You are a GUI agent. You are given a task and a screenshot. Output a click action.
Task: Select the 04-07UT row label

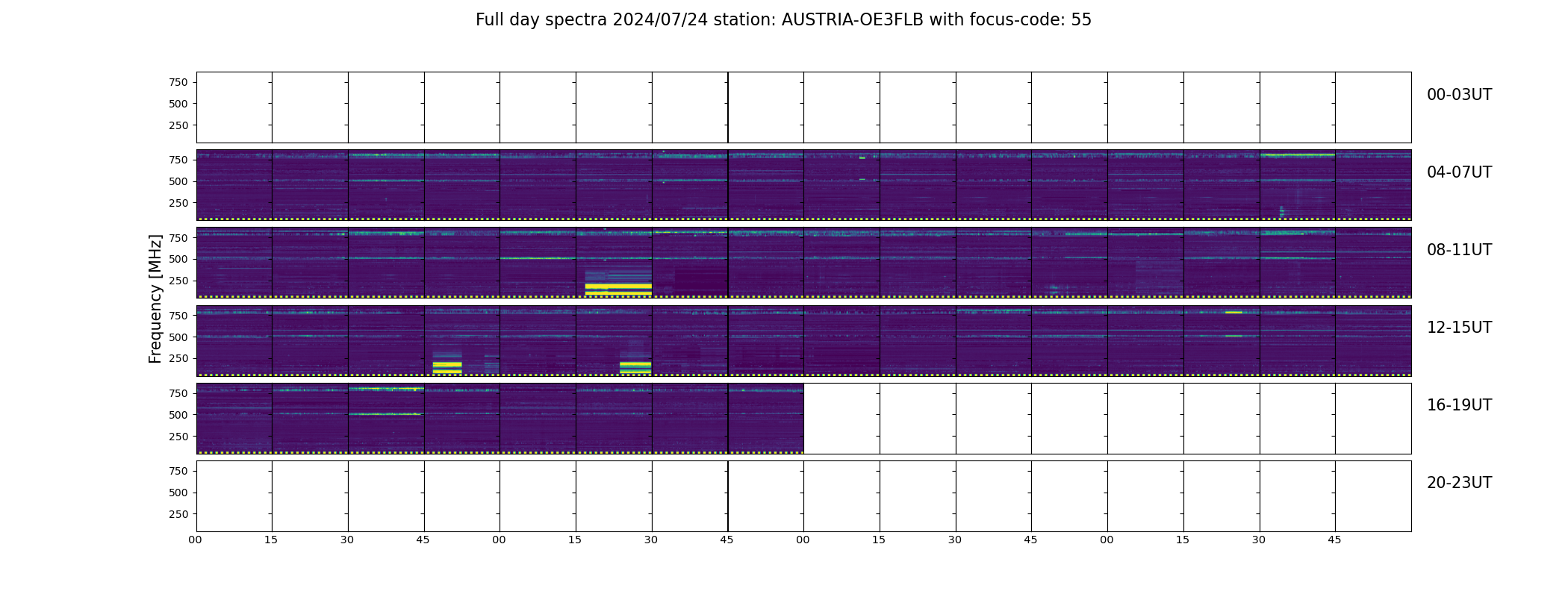[1459, 172]
